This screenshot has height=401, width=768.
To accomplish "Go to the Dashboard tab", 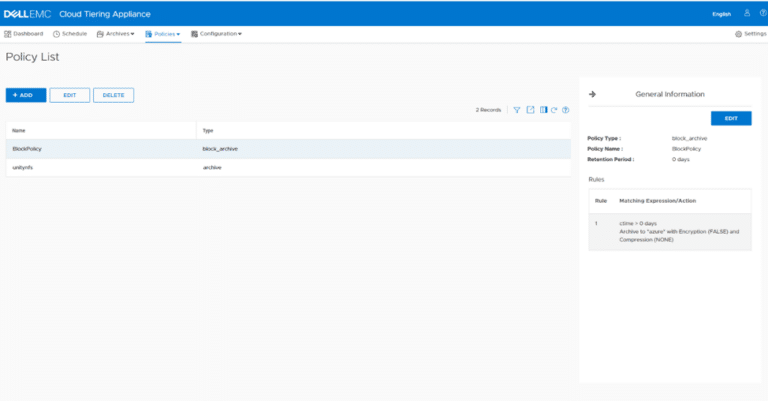I will (24, 34).
